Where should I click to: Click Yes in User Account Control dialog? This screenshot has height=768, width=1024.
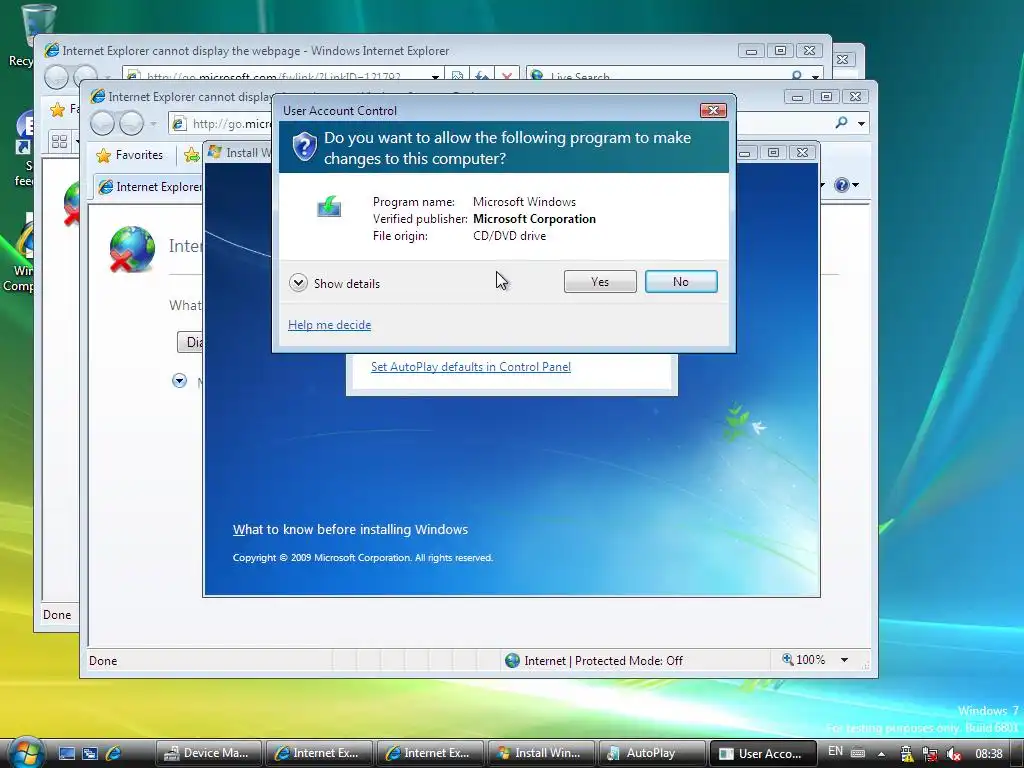600,281
